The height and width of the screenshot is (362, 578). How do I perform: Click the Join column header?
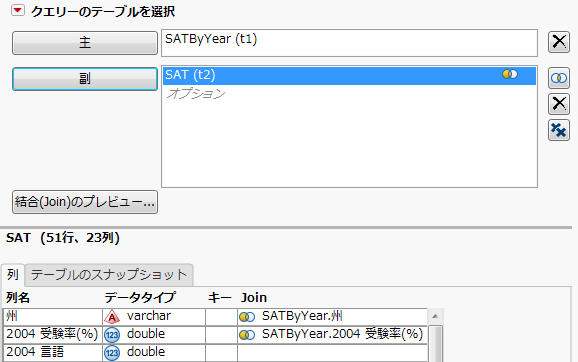254,297
